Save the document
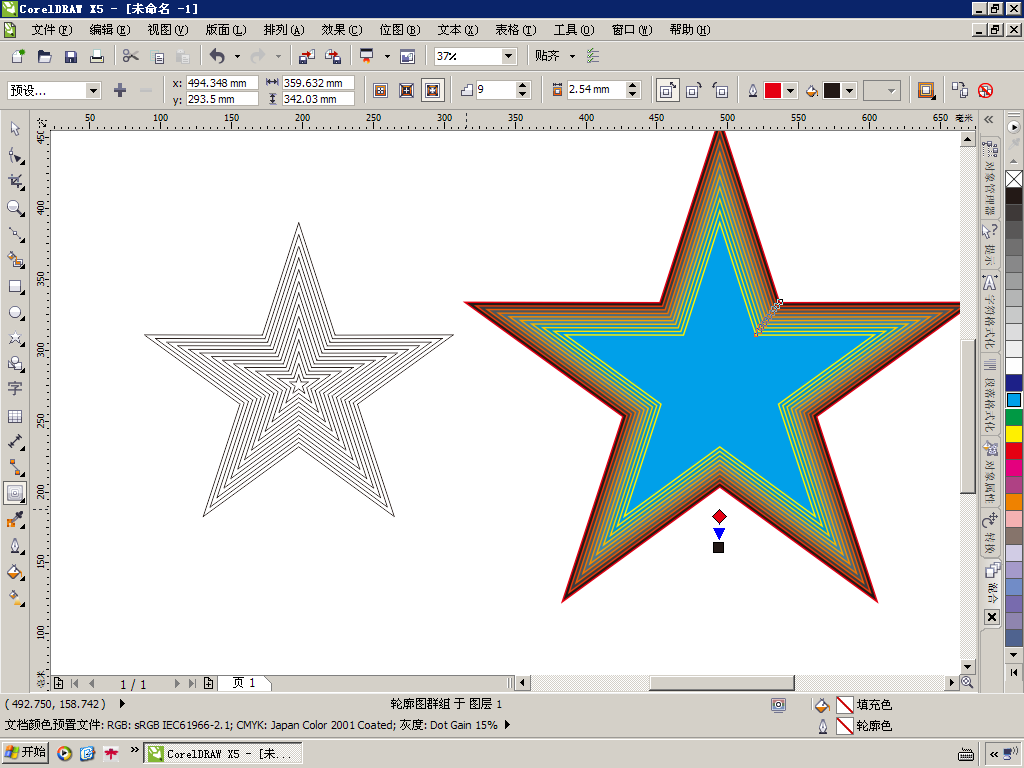The height and width of the screenshot is (768, 1024). [x=71, y=56]
